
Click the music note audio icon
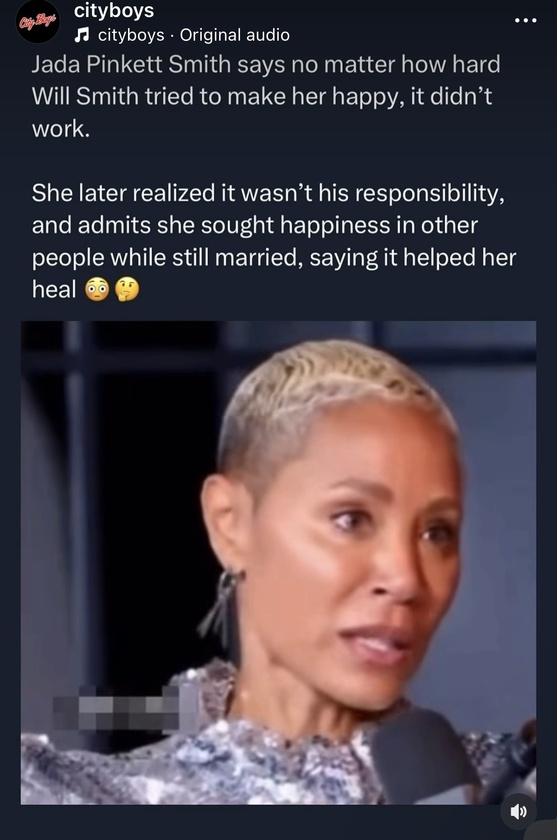(x=81, y=35)
